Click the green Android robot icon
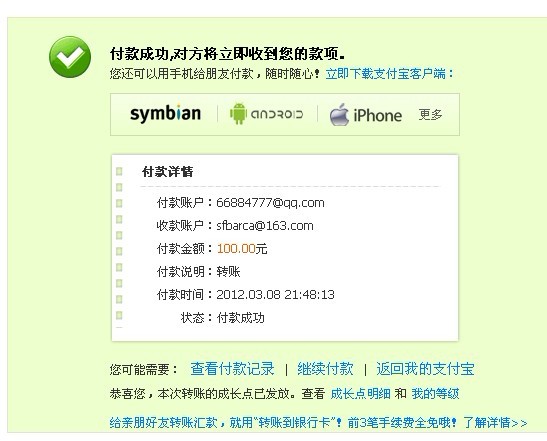The height and width of the screenshot is (441, 547). (x=238, y=113)
